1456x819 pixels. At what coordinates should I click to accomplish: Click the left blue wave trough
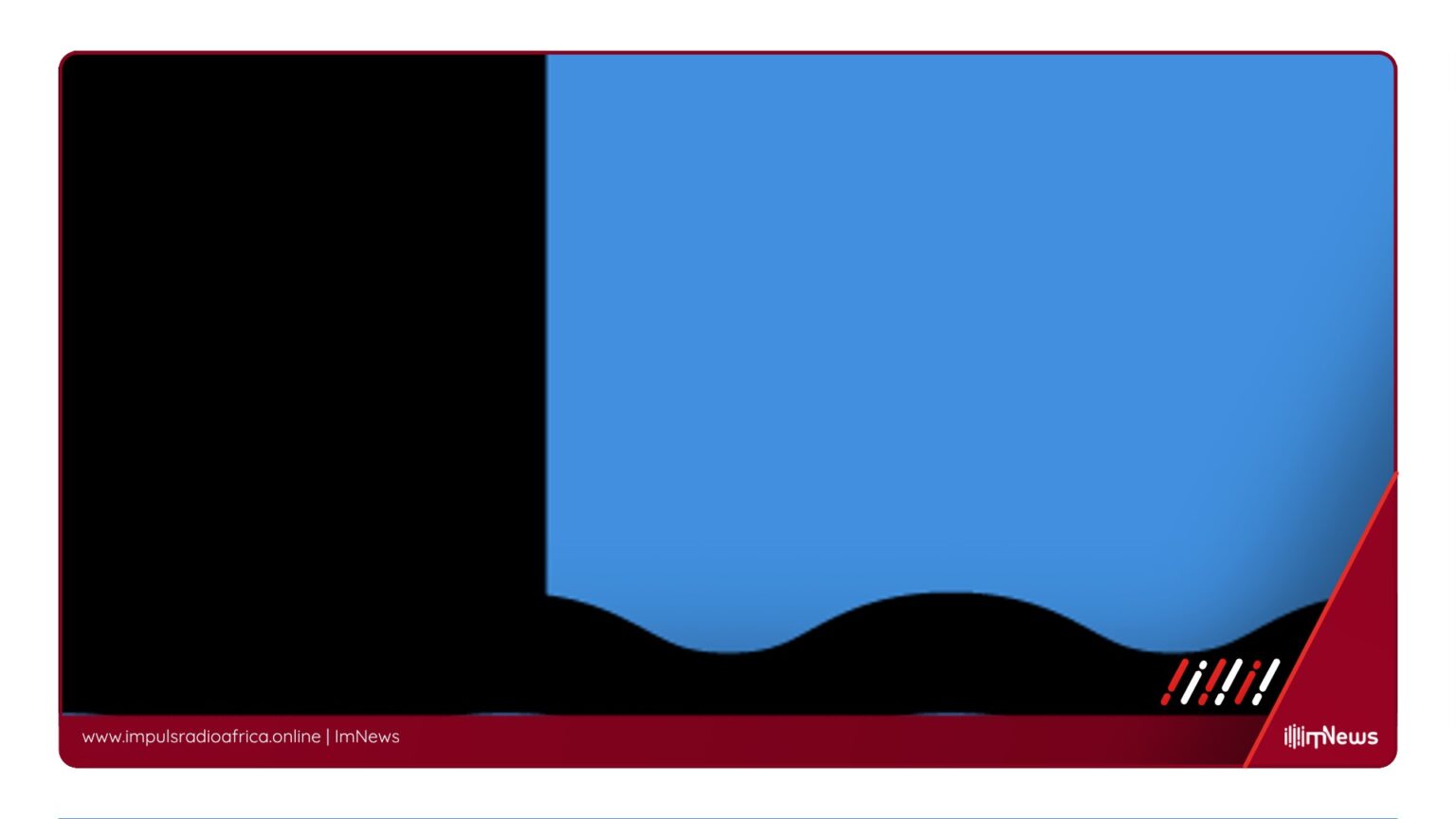click(x=728, y=635)
